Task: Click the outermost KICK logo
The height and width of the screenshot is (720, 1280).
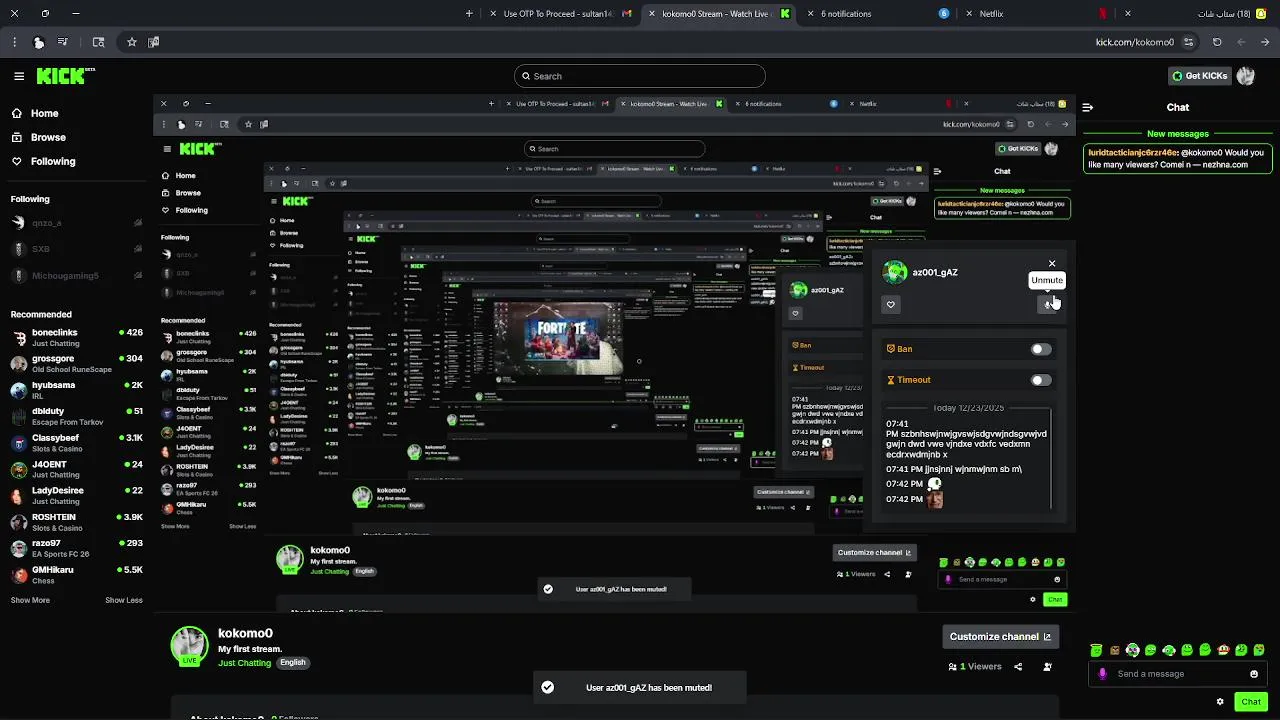Action: point(65,76)
